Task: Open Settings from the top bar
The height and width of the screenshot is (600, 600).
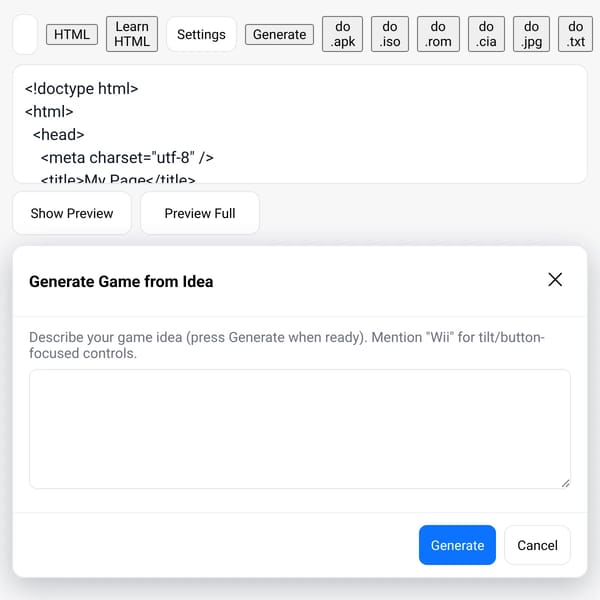Action: [x=201, y=34]
